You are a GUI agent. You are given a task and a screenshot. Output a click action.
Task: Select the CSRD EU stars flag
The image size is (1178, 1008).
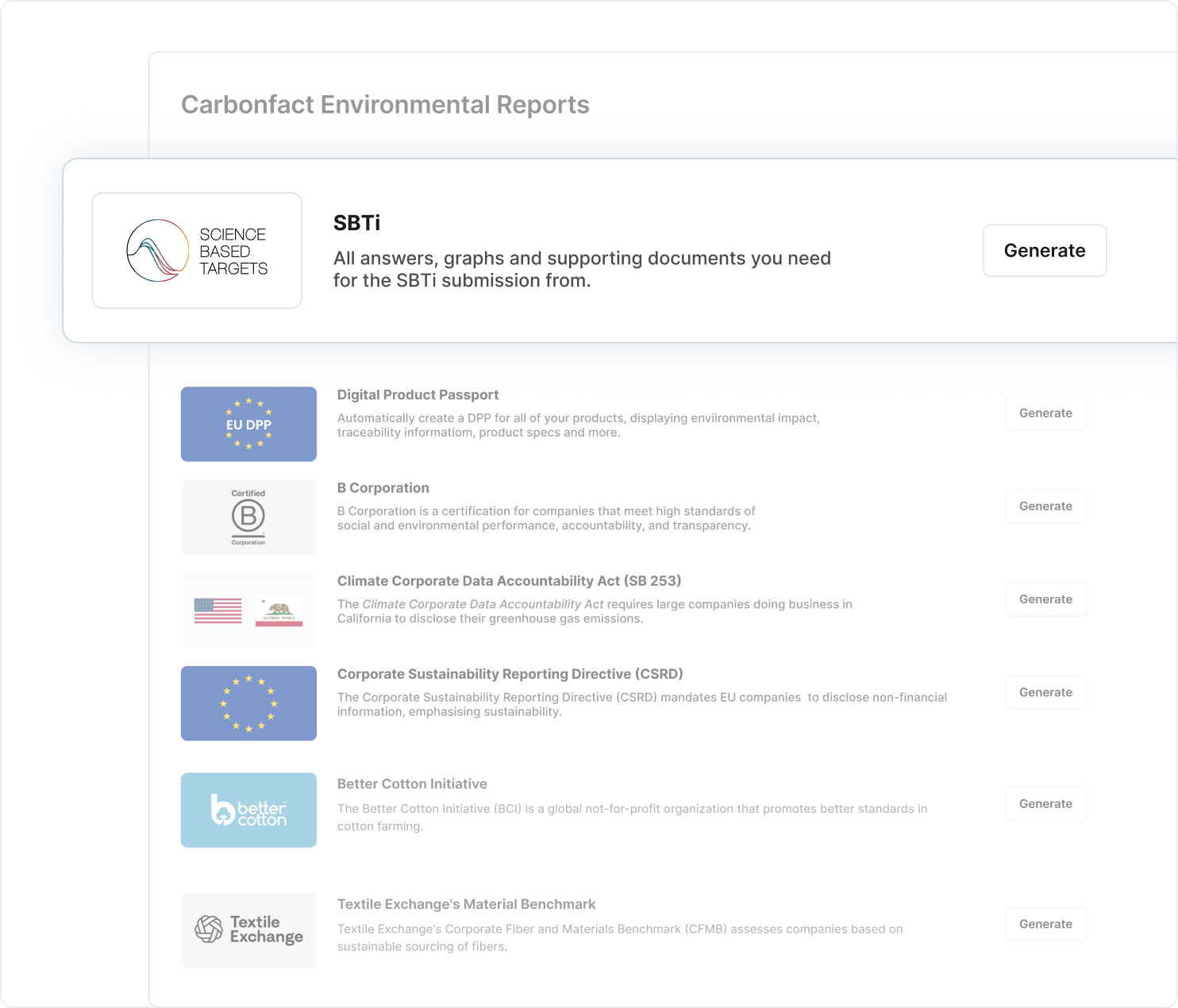(248, 703)
